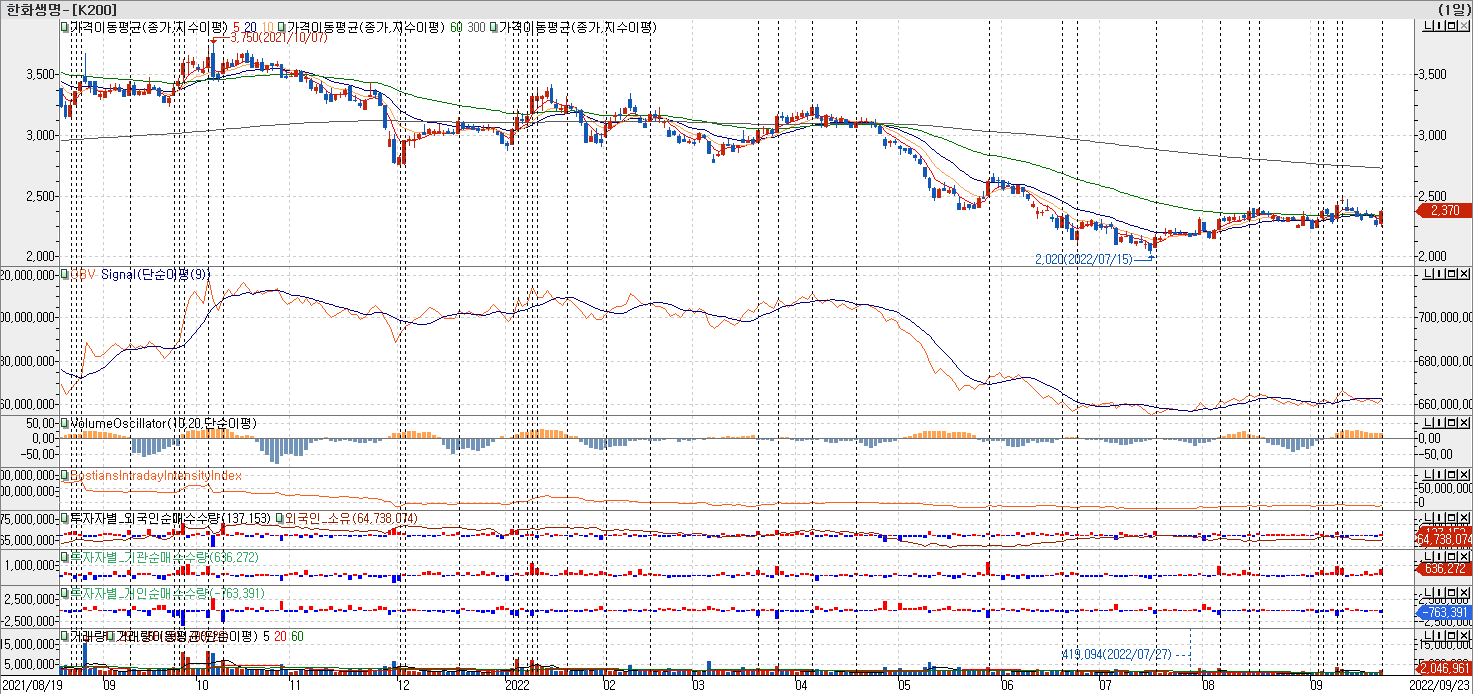Maximize the OBV panel with its square icon
This screenshot has height=694, width=1473.
click(x=1451, y=273)
